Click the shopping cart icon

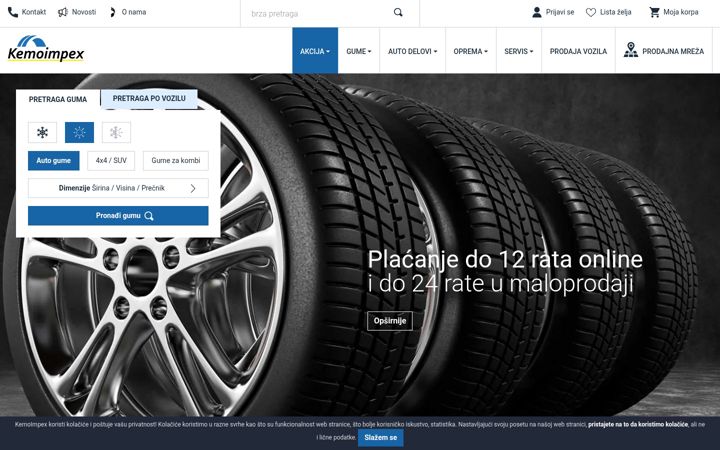(x=654, y=12)
